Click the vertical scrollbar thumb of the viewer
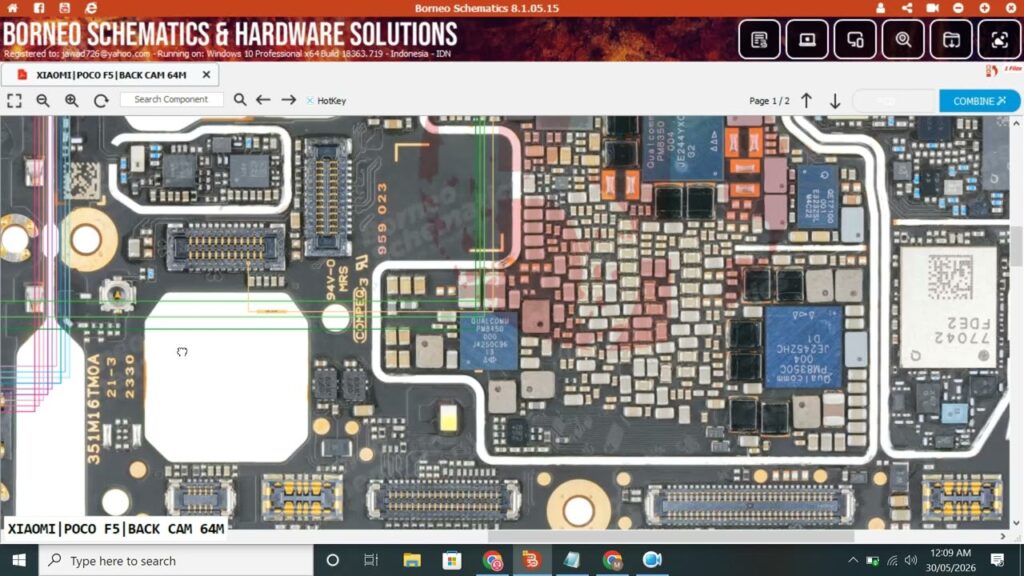This screenshot has width=1024, height=576. point(1017,245)
